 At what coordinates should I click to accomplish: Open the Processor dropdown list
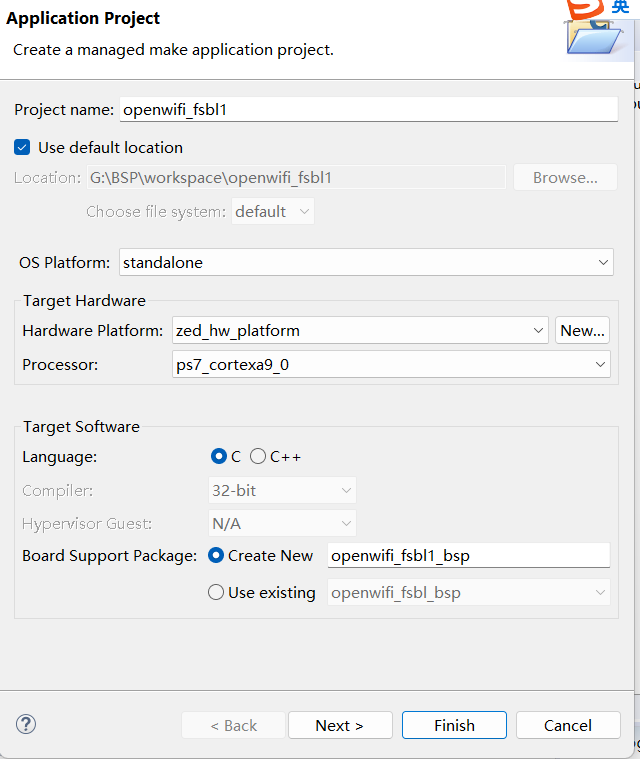pos(391,365)
